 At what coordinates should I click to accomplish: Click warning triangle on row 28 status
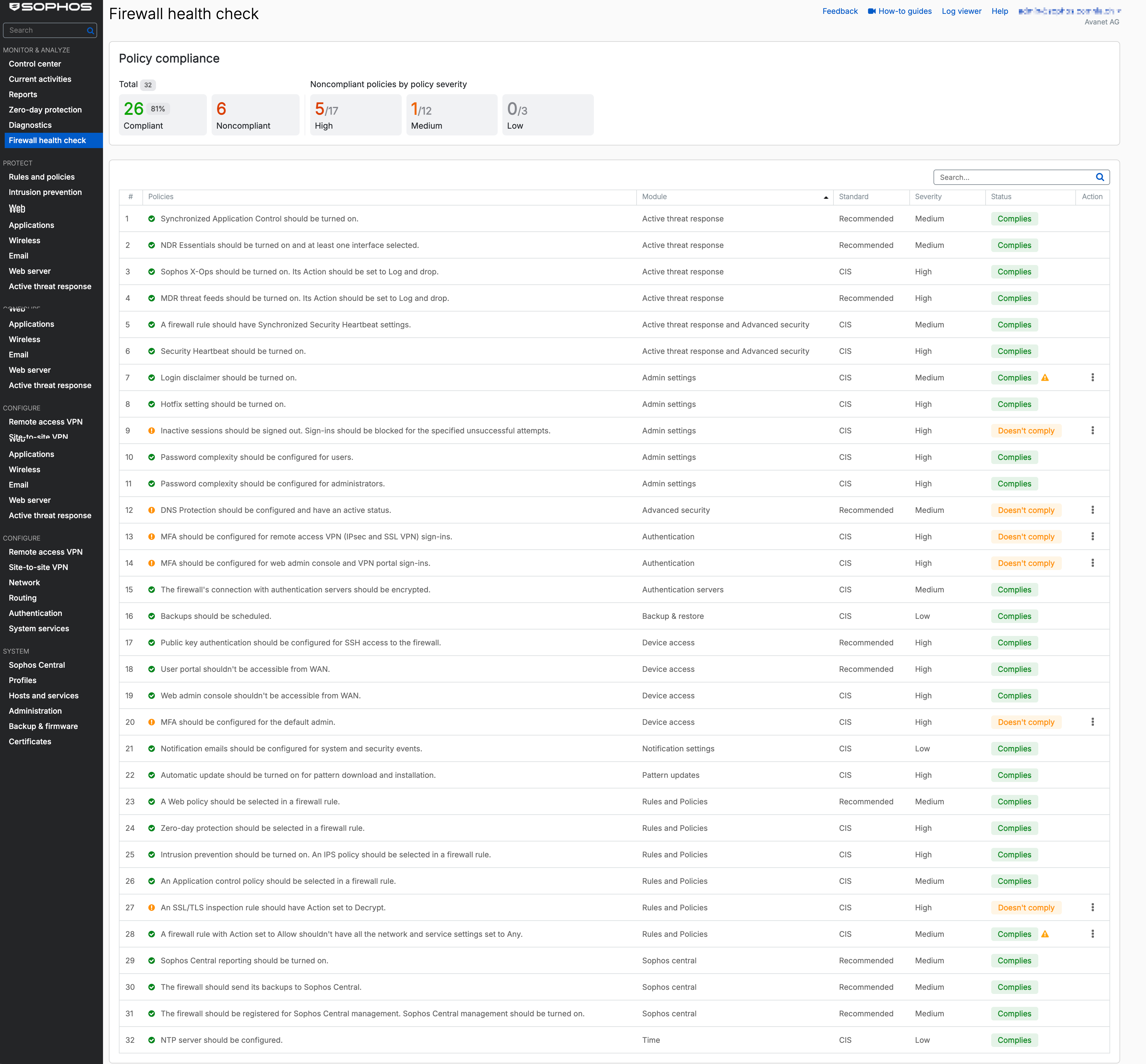point(1045,934)
